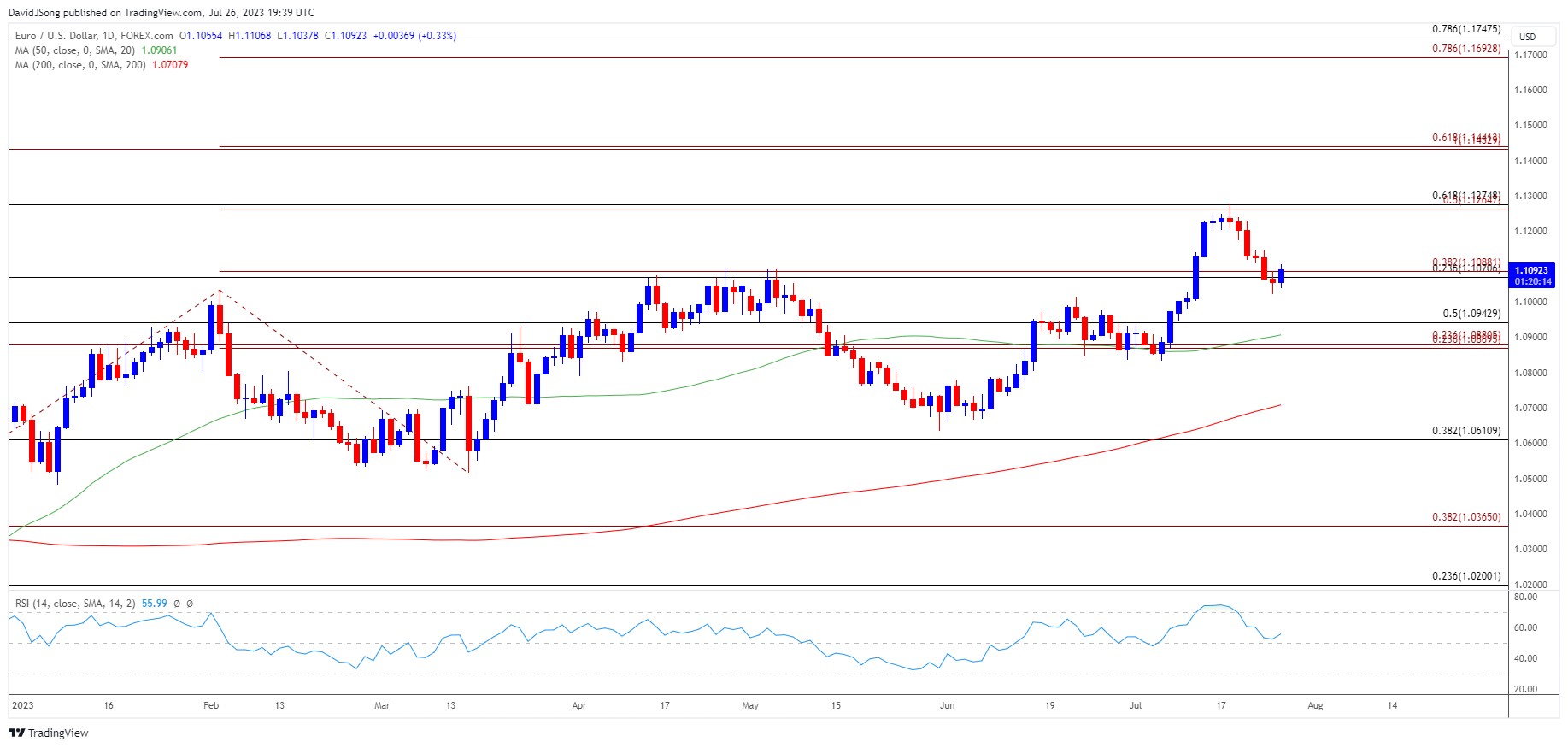
Task: Click the RSI (14, close, SMA, 14, 2) legend
Action: coord(75,604)
